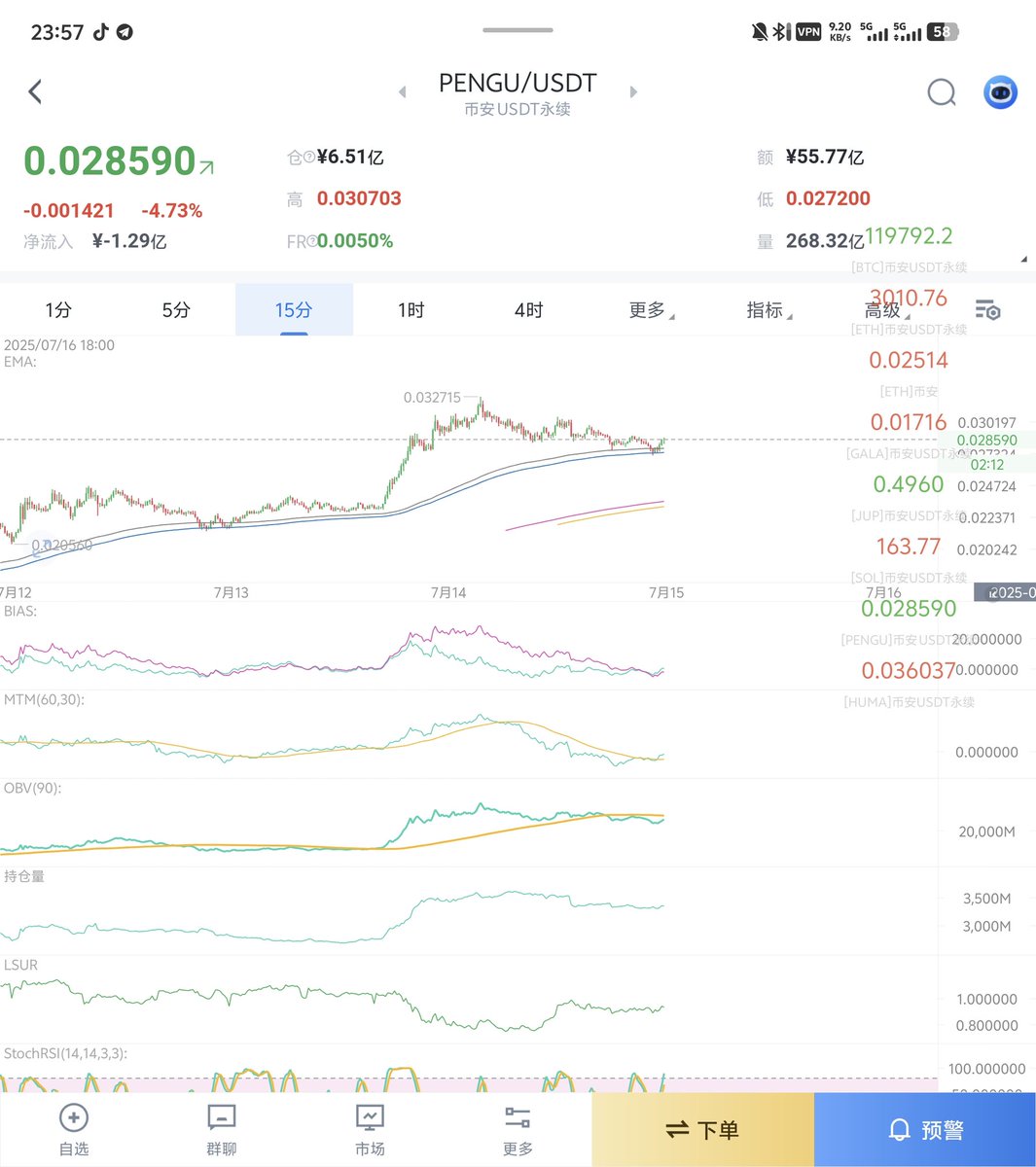Tap the open interest value ¥6.51亿
Image resolution: width=1036 pixels, height=1167 pixels.
[350, 157]
